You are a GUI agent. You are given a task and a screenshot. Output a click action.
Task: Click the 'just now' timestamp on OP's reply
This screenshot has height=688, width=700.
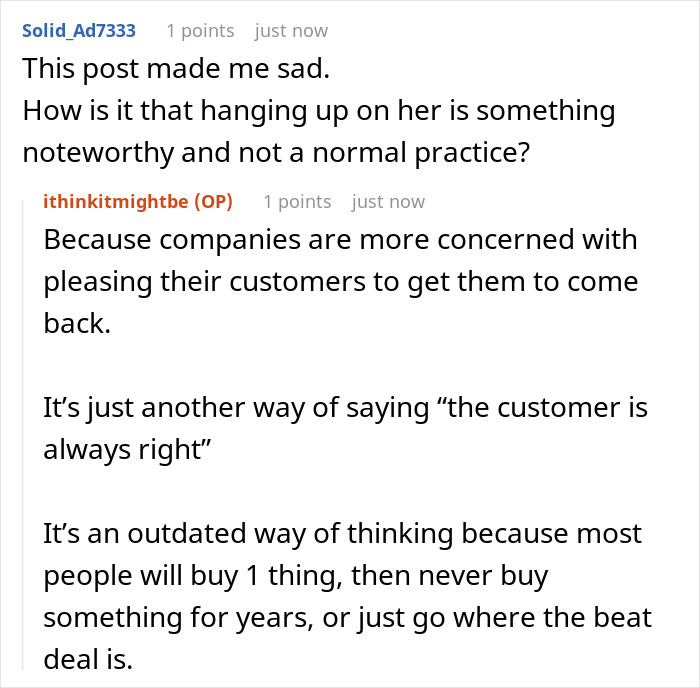pos(388,201)
